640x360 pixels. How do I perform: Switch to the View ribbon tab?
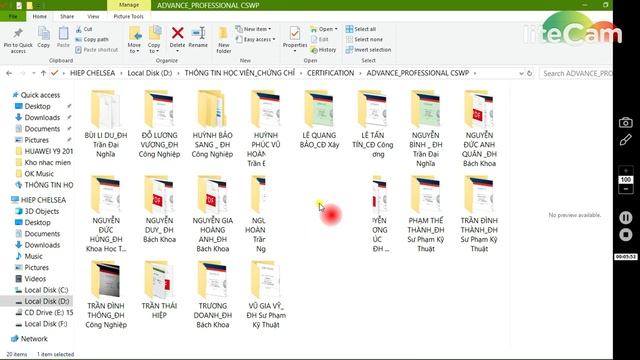93,16
